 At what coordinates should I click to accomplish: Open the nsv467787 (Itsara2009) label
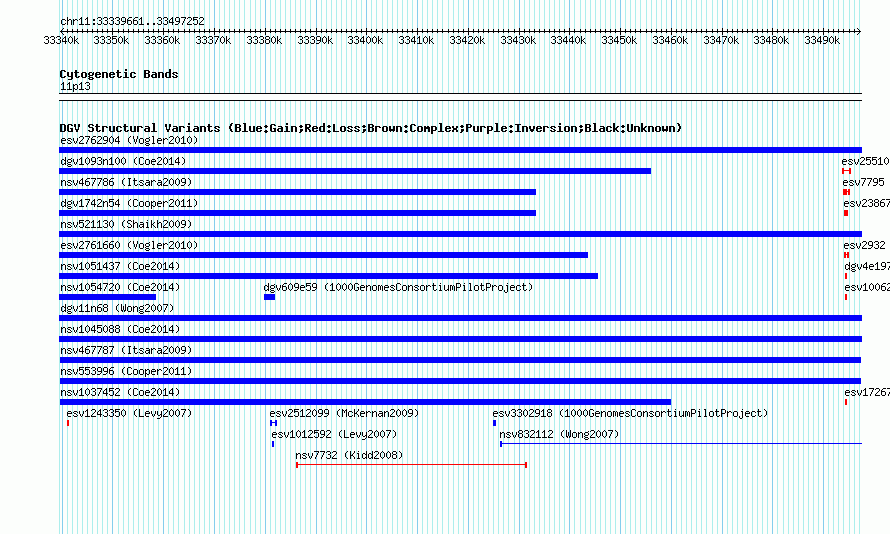[126, 350]
